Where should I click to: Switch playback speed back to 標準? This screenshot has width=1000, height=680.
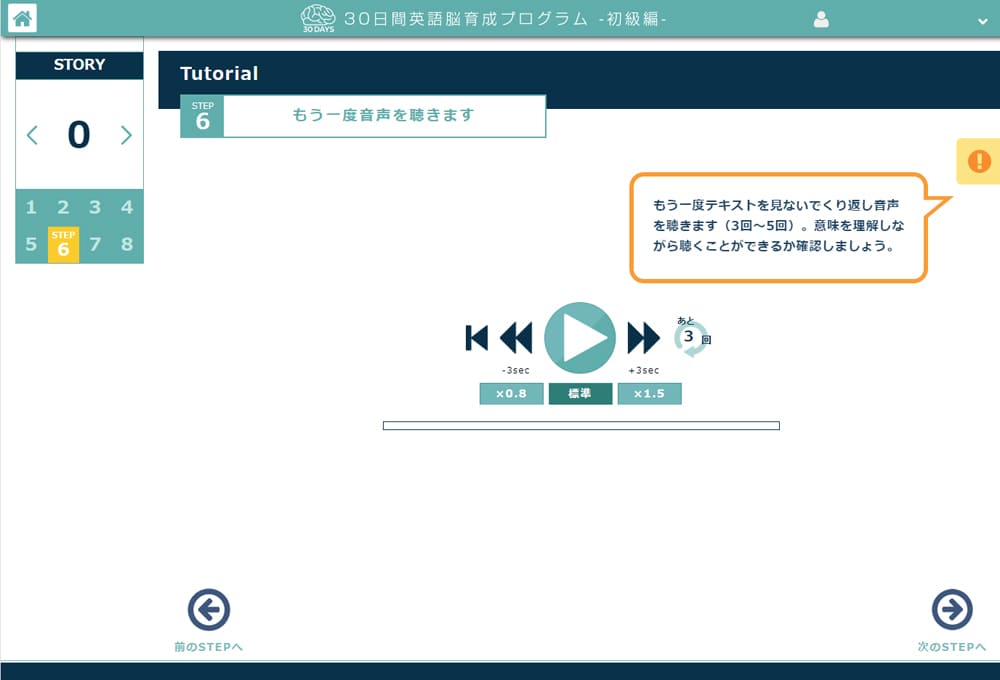pyautogui.click(x=580, y=394)
